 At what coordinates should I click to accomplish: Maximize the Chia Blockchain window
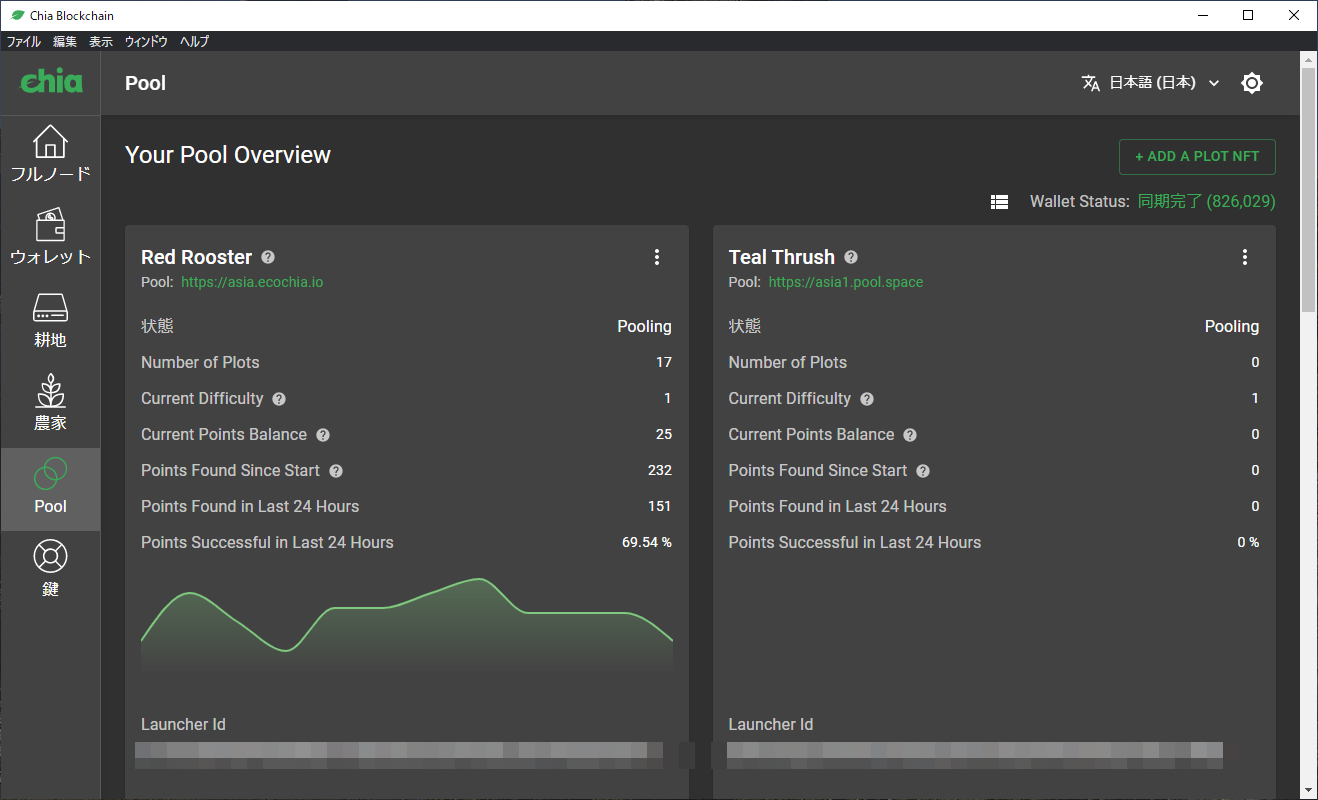[x=1248, y=15]
